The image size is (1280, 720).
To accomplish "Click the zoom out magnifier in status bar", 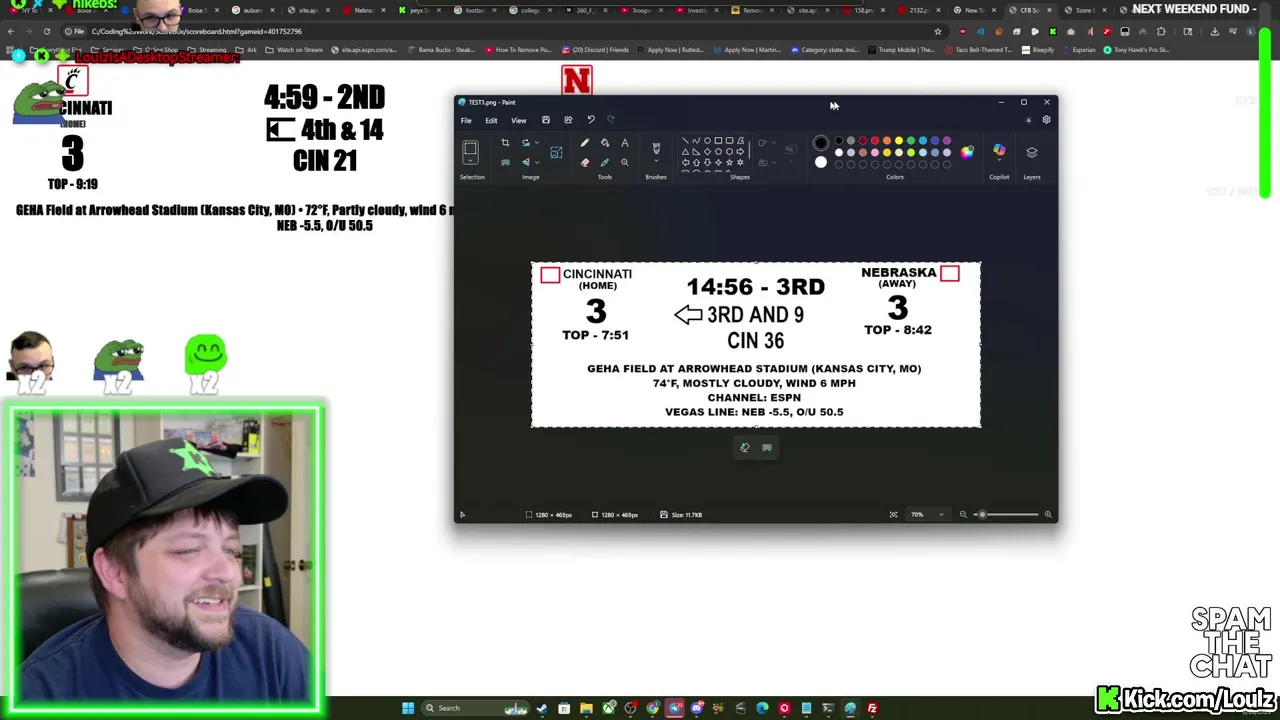I will 963,515.
